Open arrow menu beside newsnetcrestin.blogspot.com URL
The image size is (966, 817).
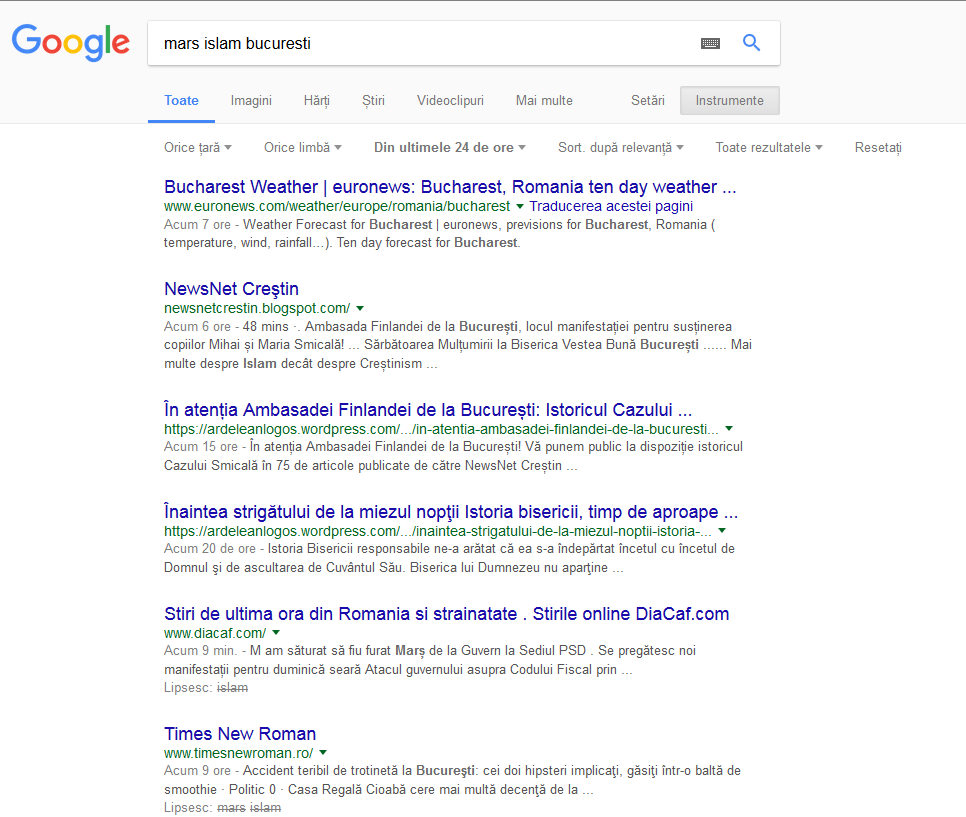click(x=360, y=309)
